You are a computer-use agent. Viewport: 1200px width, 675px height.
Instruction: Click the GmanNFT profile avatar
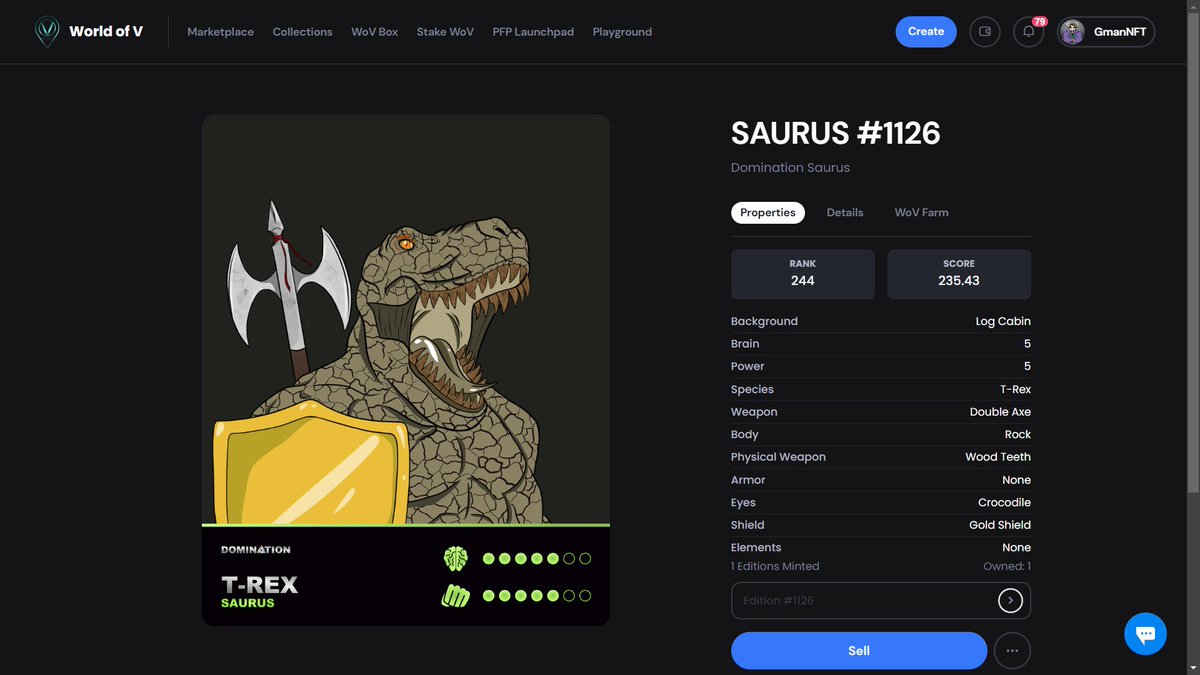tap(1072, 32)
